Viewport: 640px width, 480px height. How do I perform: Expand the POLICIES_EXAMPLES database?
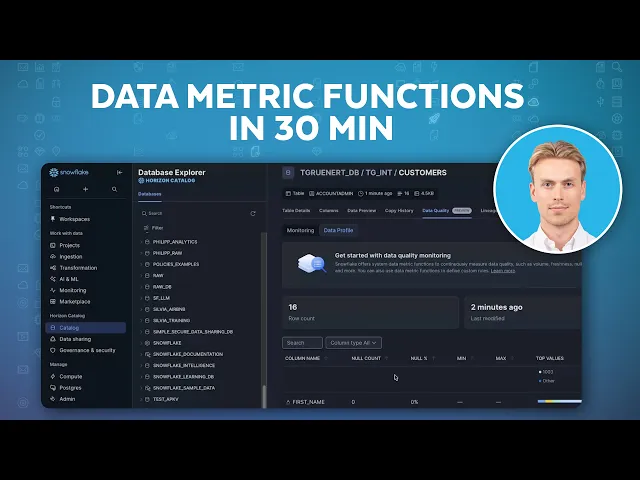pyautogui.click(x=141, y=264)
